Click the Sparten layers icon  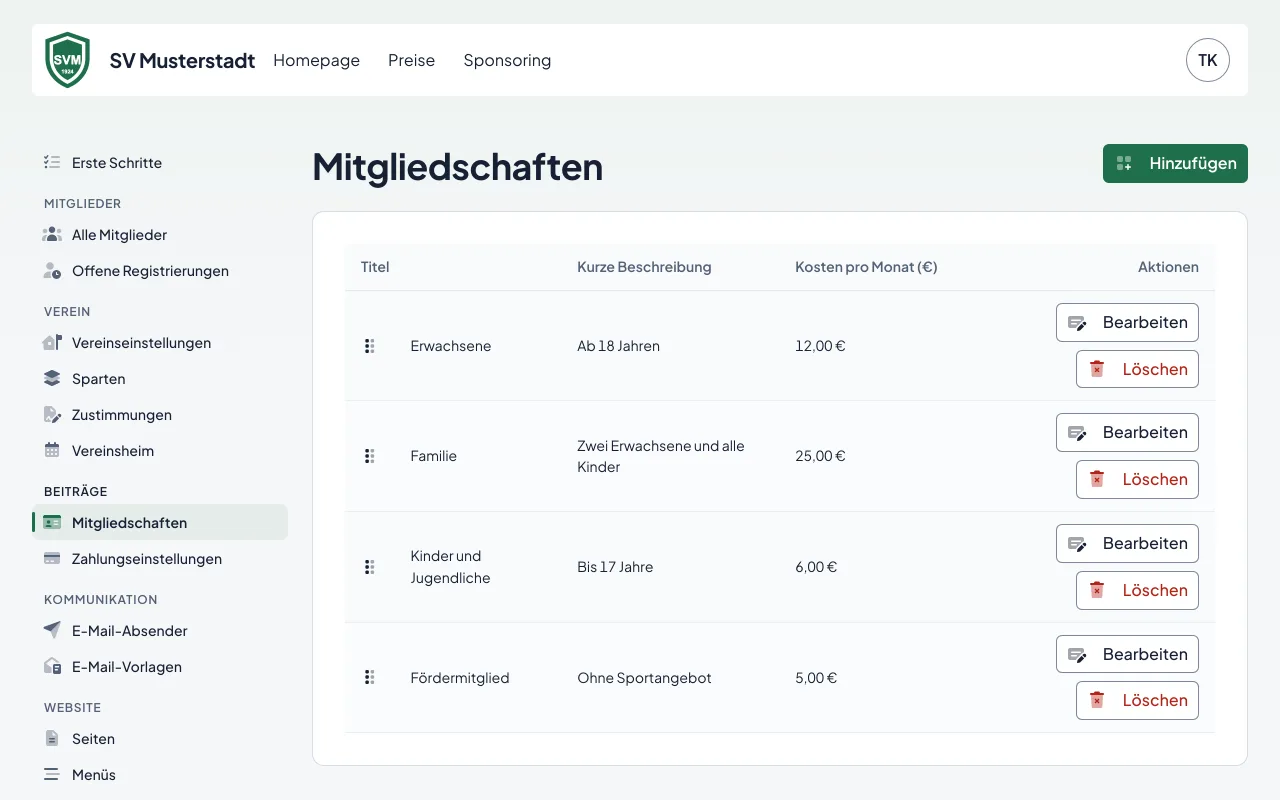point(52,378)
